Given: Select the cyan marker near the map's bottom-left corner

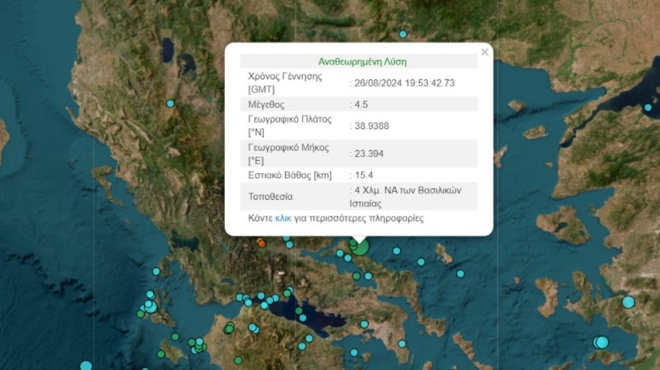Looking at the screenshot, I should [86, 365].
